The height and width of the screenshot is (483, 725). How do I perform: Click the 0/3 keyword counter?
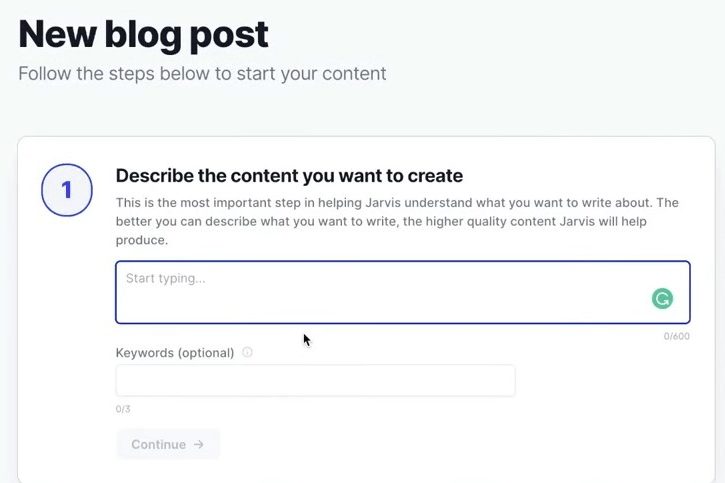coord(123,409)
